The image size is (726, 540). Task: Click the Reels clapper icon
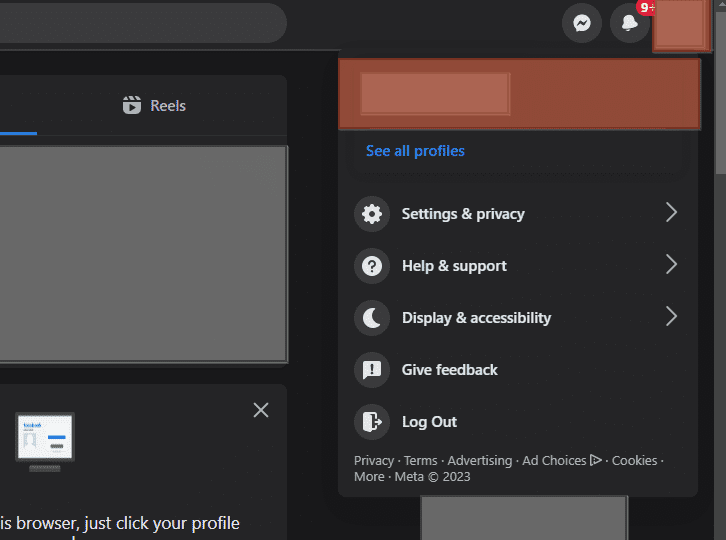(132, 105)
